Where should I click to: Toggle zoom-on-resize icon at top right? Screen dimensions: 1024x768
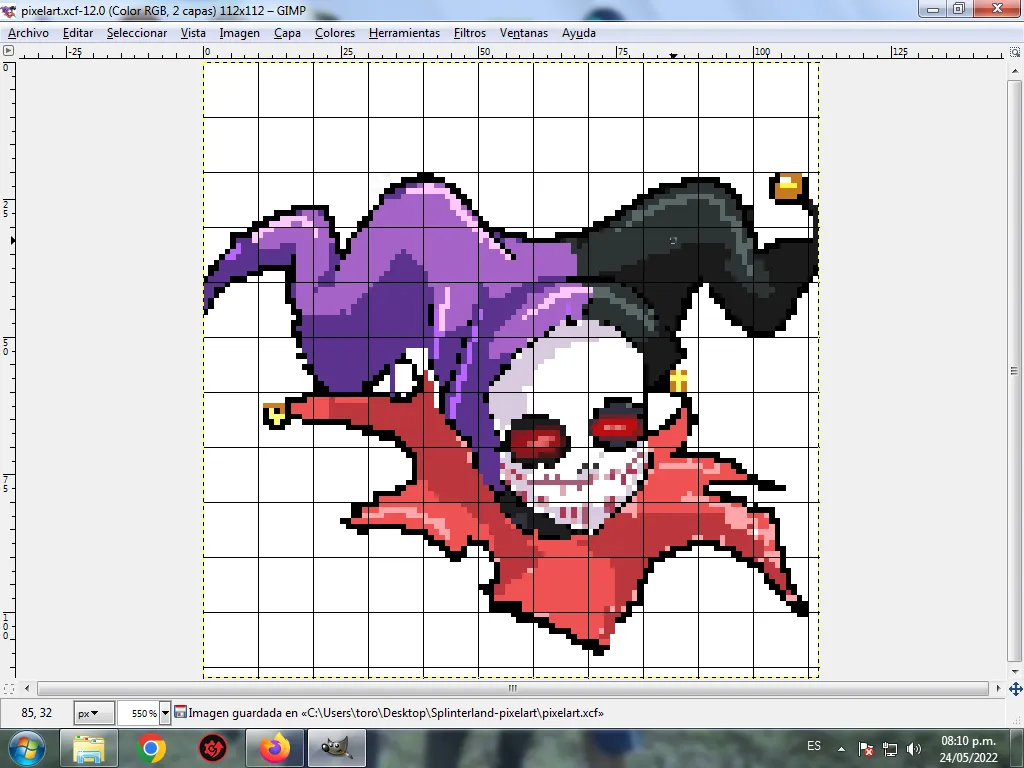pos(1015,52)
